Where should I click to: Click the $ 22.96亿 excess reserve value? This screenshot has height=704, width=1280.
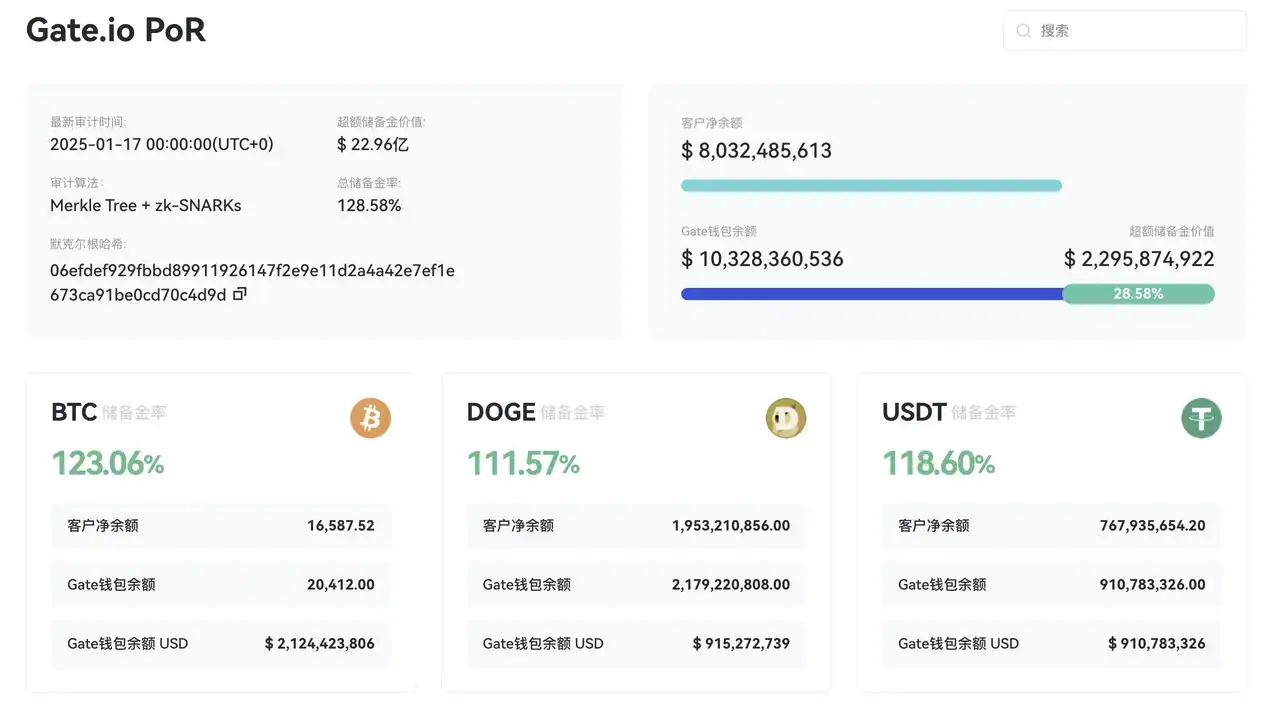(373, 144)
